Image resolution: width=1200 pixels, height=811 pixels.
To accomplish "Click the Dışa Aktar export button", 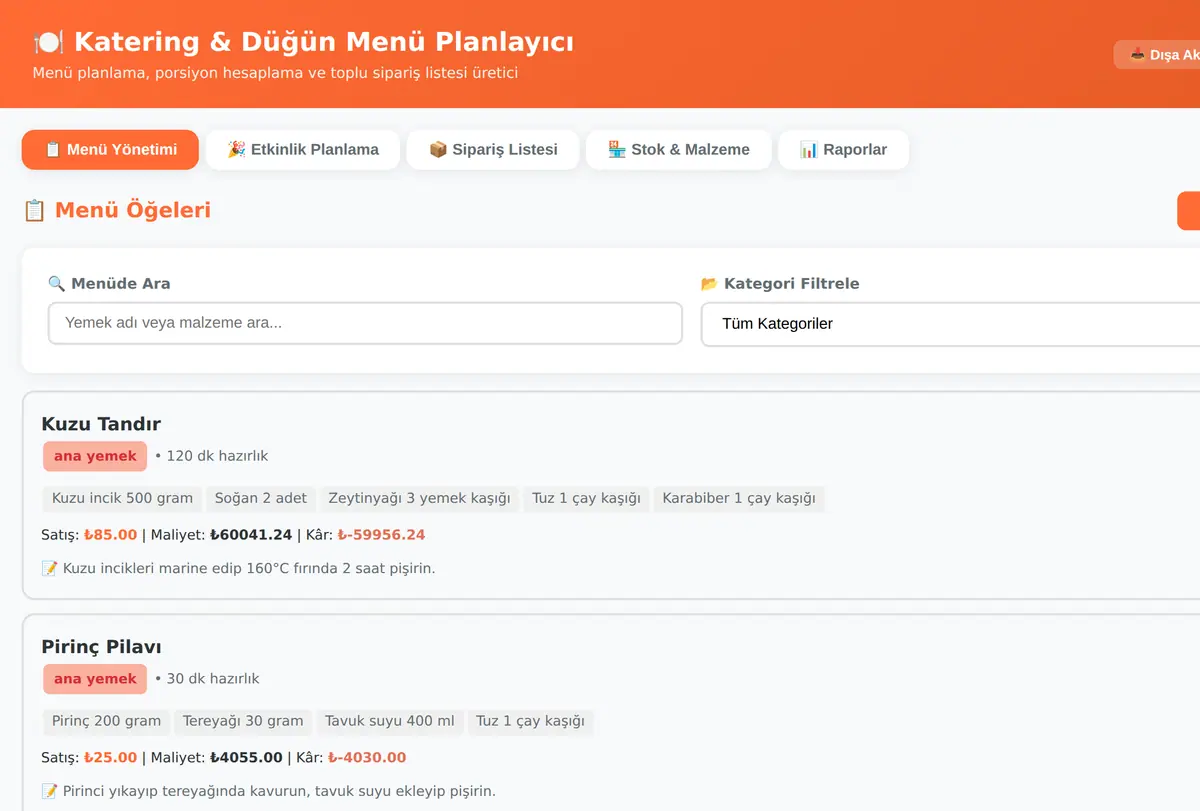I will click(1158, 55).
